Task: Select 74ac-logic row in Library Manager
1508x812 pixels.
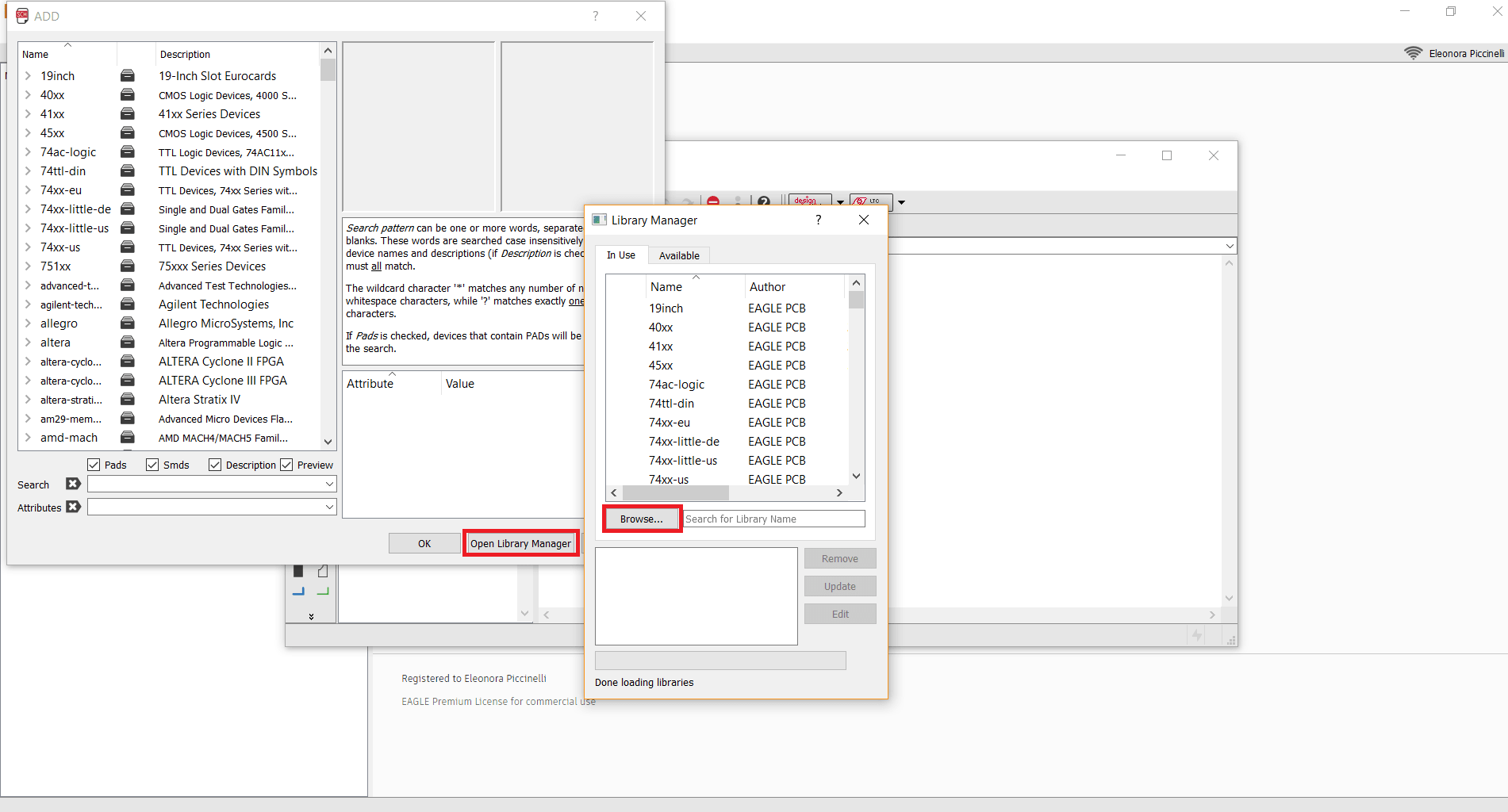Action: (727, 385)
